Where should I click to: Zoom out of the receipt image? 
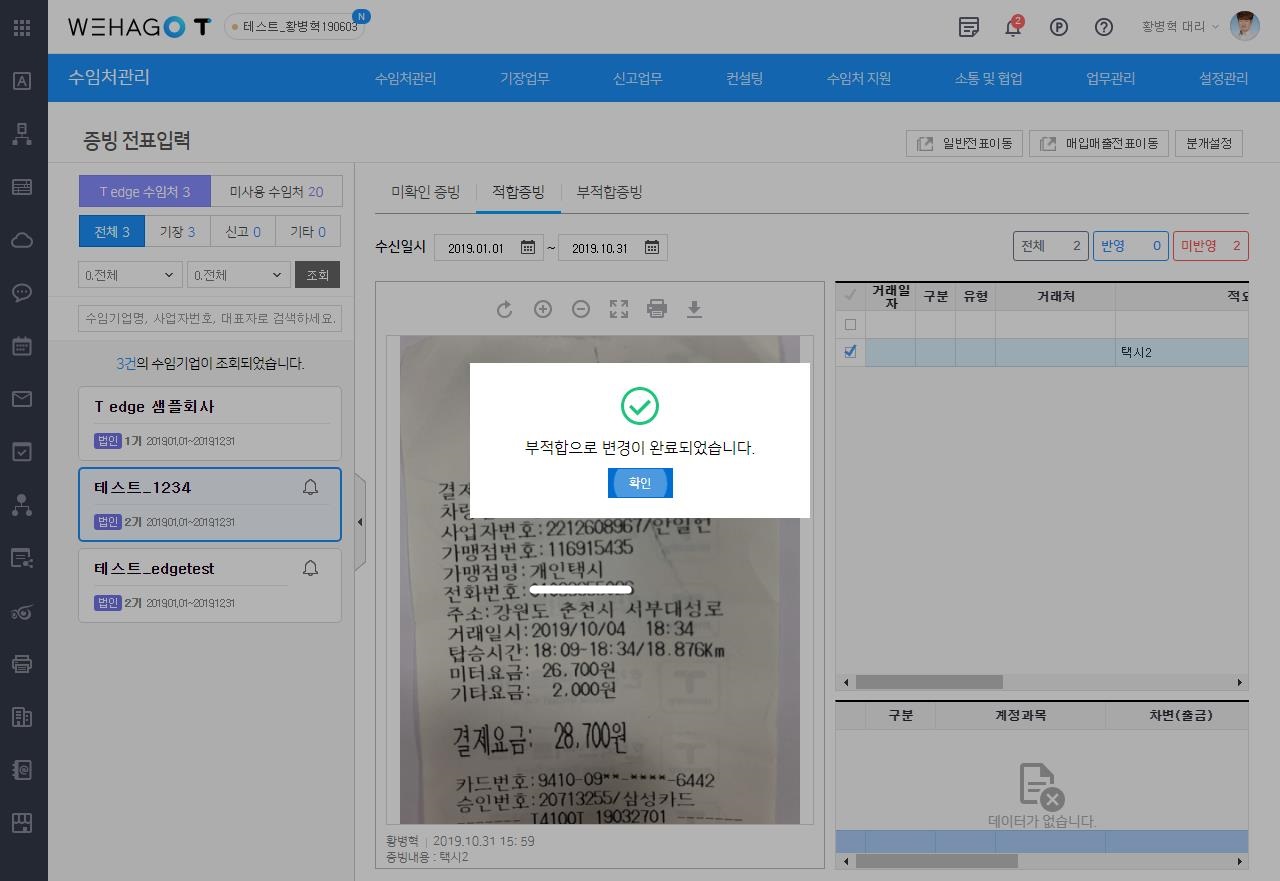point(581,310)
